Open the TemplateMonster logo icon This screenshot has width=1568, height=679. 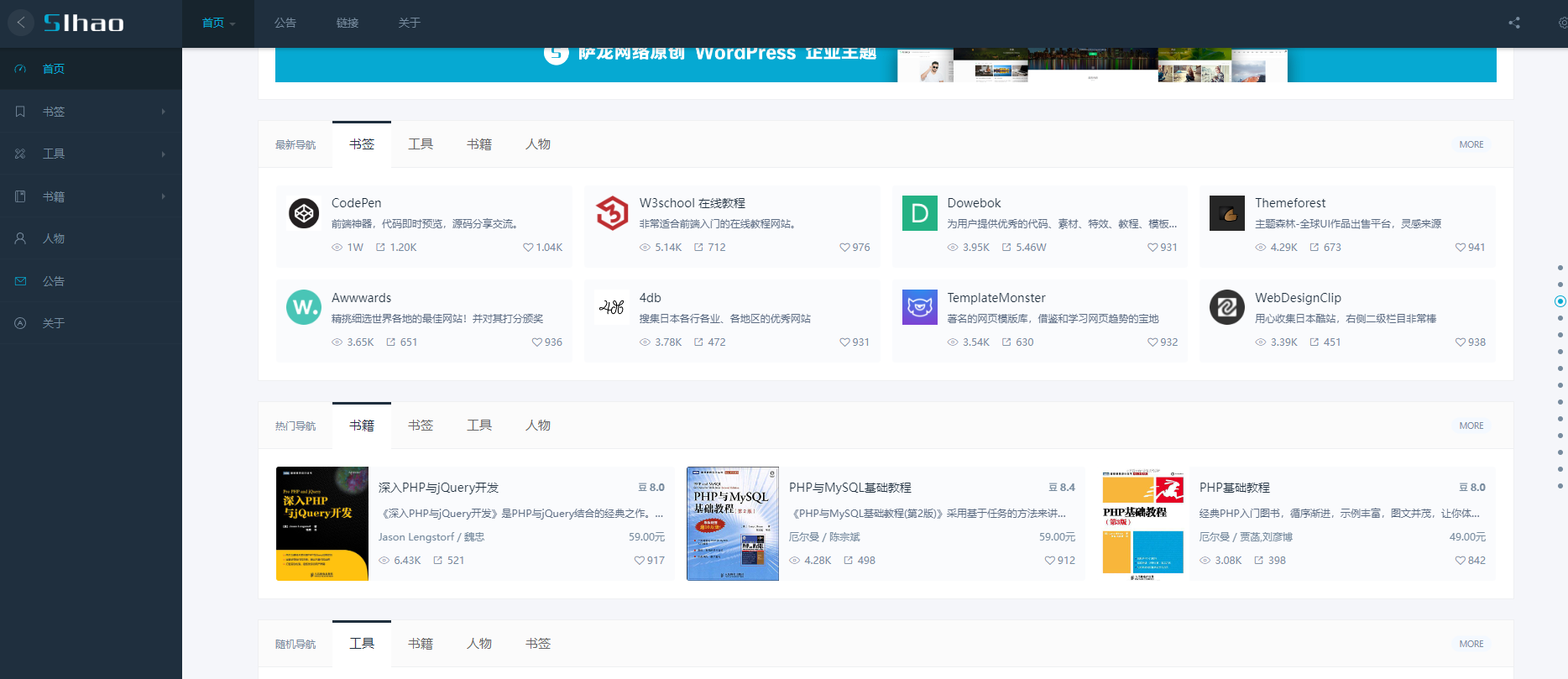(x=920, y=308)
